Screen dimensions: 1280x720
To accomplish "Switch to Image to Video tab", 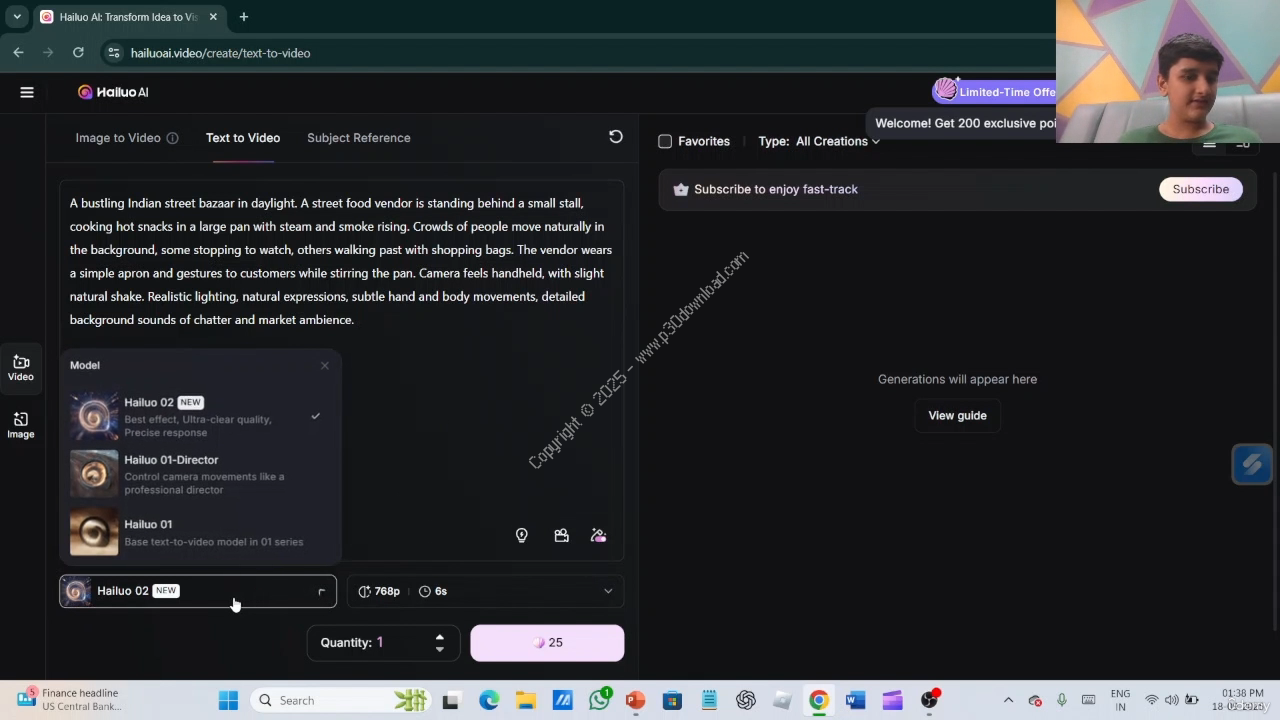I will pos(117,138).
